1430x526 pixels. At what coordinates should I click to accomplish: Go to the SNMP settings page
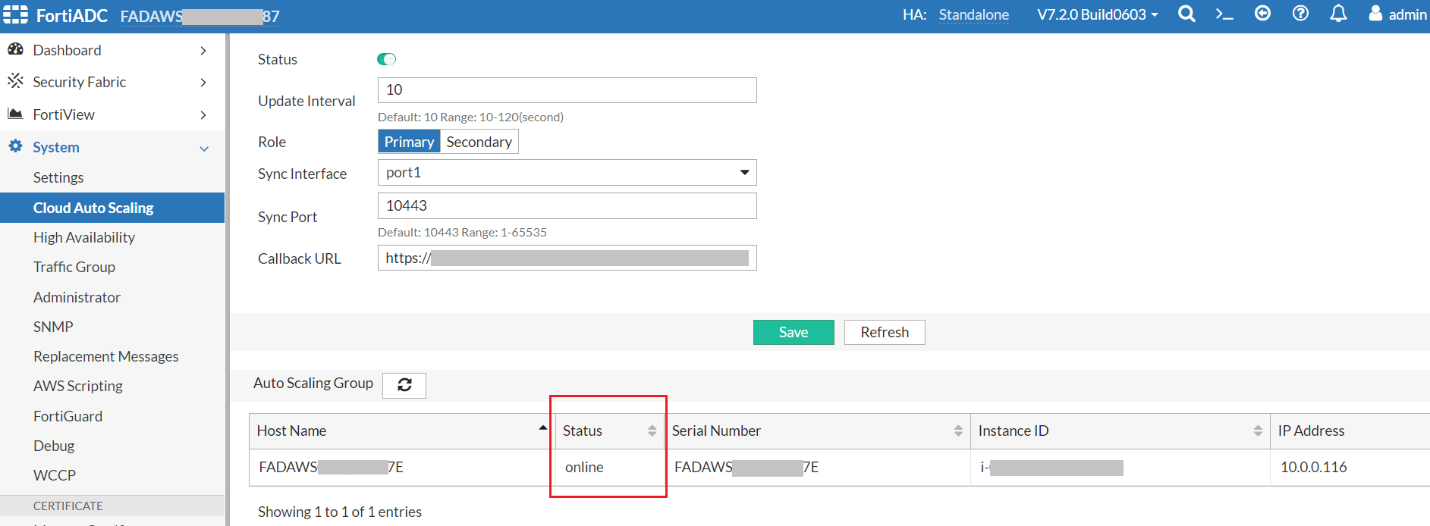53,326
